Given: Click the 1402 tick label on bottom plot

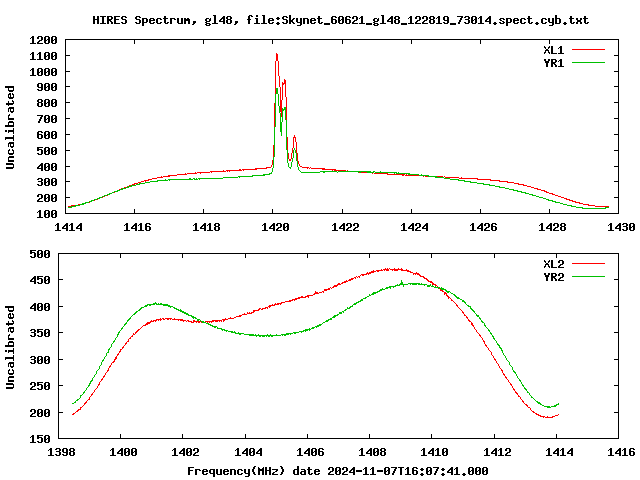Looking at the screenshot, I should tap(185, 452).
